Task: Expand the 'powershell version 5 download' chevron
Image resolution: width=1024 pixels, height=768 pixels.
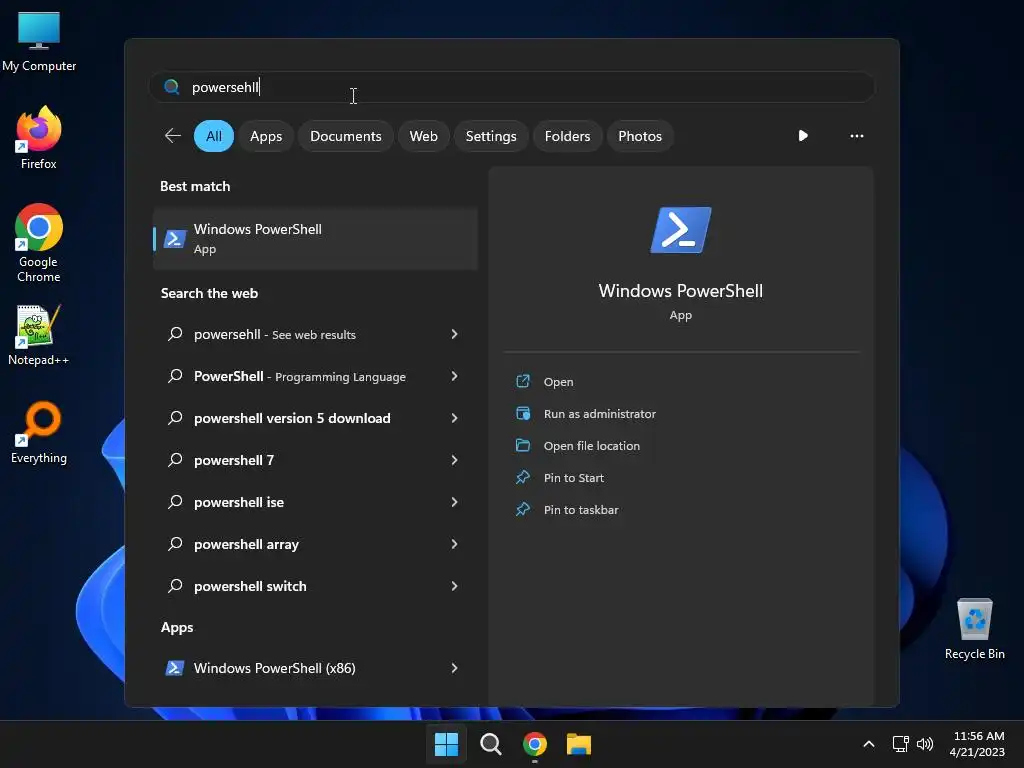Action: pyautogui.click(x=455, y=418)
